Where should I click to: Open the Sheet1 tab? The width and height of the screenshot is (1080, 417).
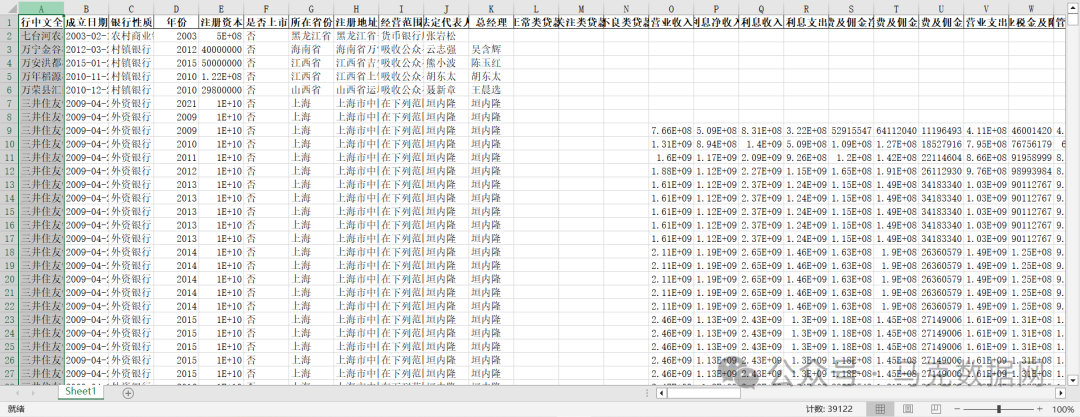(x=81, y=391)
